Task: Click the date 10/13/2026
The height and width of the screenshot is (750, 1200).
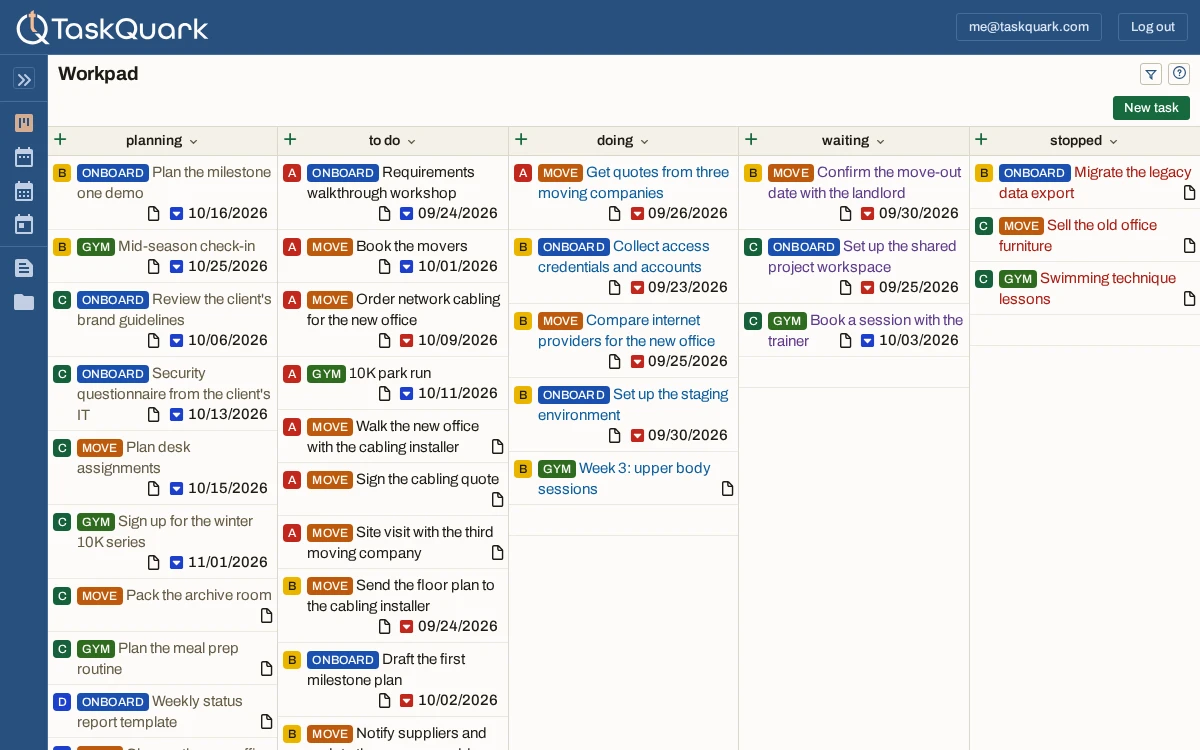Action: [228, 414]
